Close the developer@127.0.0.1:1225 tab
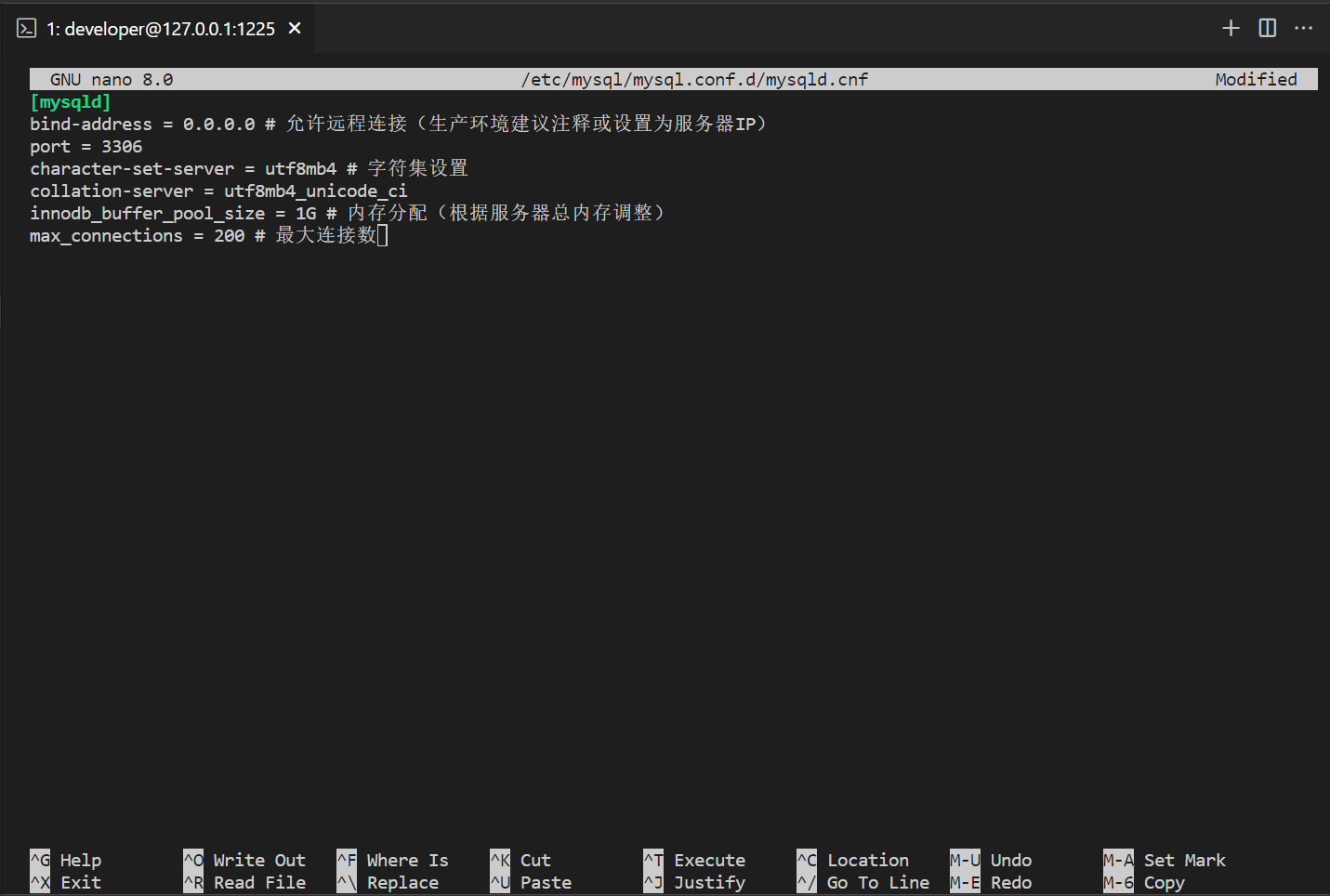This screenshot has height=896, width=1330. tap(295, 29)
